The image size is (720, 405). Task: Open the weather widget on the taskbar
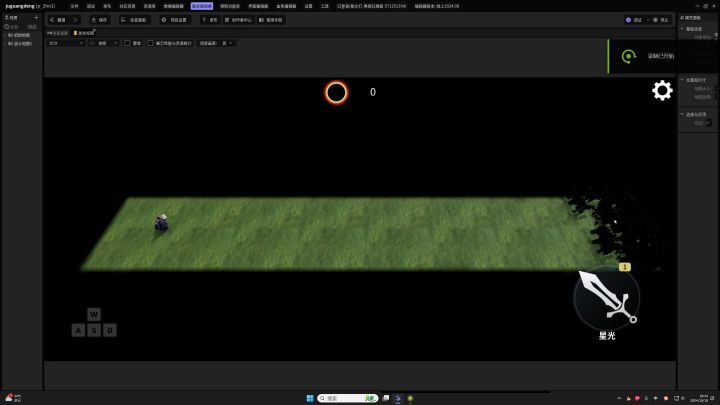click(14, 398)
